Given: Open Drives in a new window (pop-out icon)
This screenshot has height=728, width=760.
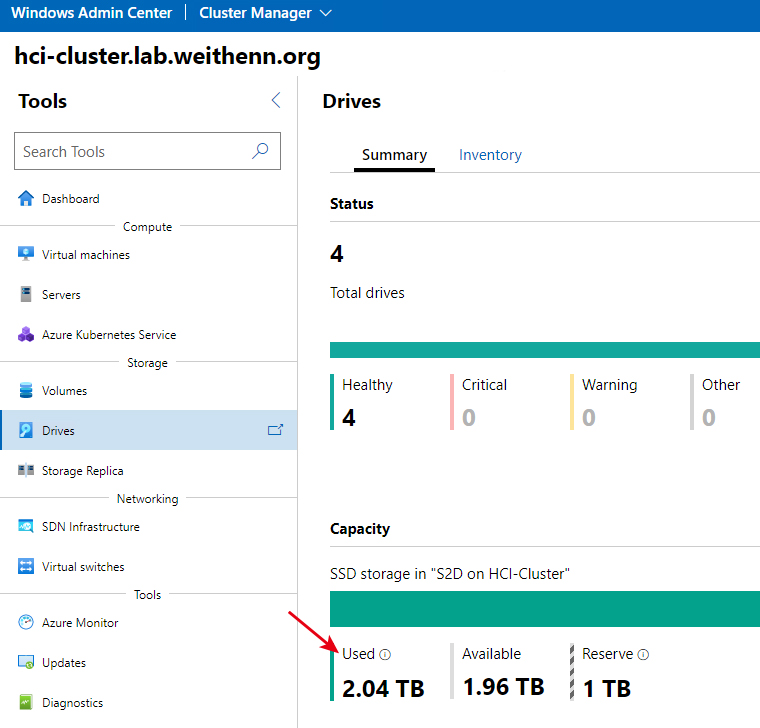Looking at the screenshot, I should point(275,430).
